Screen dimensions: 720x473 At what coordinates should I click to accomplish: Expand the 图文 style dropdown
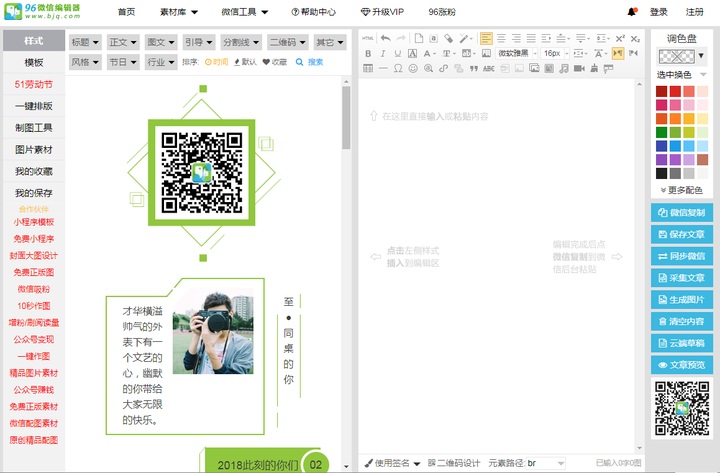[161, 42]
